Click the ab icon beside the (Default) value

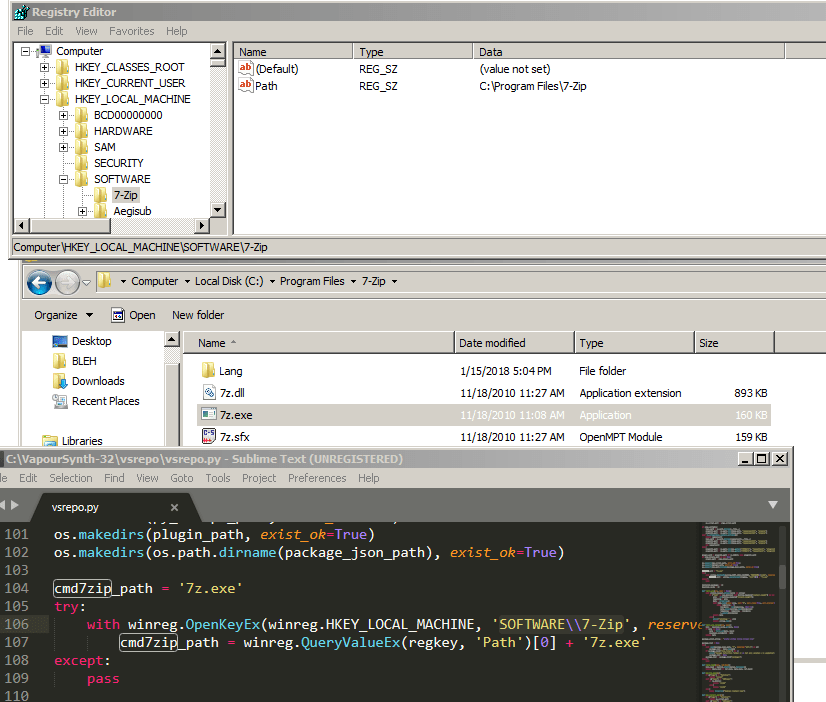(x=246, y=68)
